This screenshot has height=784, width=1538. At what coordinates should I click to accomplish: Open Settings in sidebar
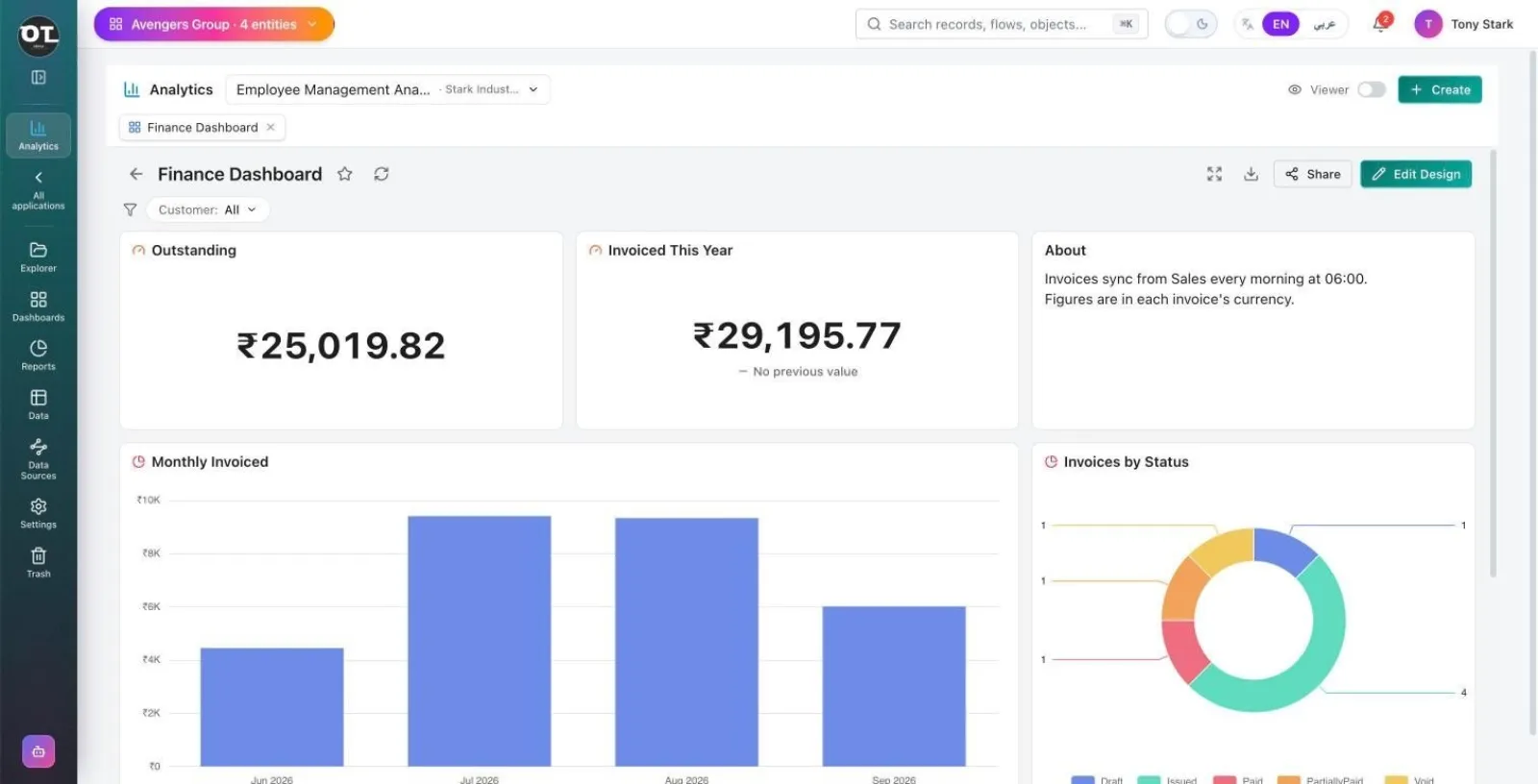pos(38,513)
